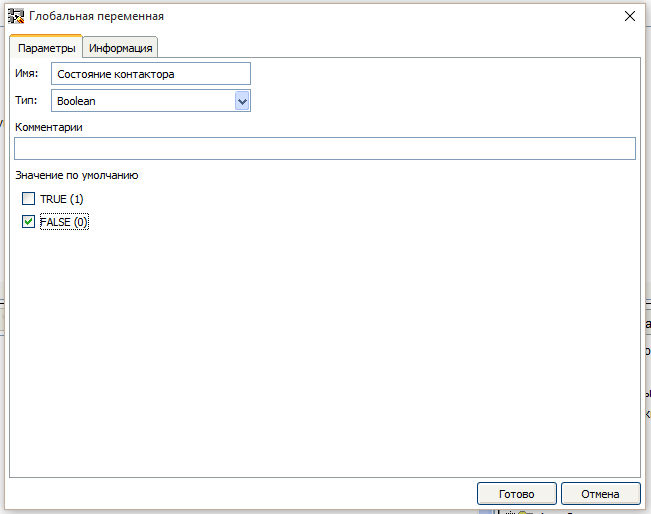Viewport: 651px width, 514px height.
Task: Click the Значение по умолчанию label
Action: (x=77, y=175)
